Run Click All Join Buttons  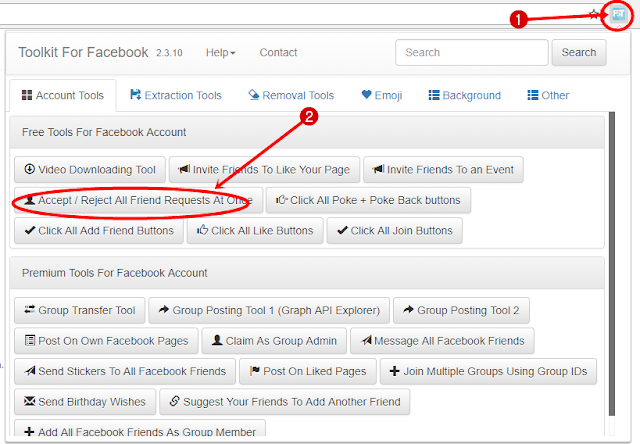pyautogui.click(x=395, y=231)
